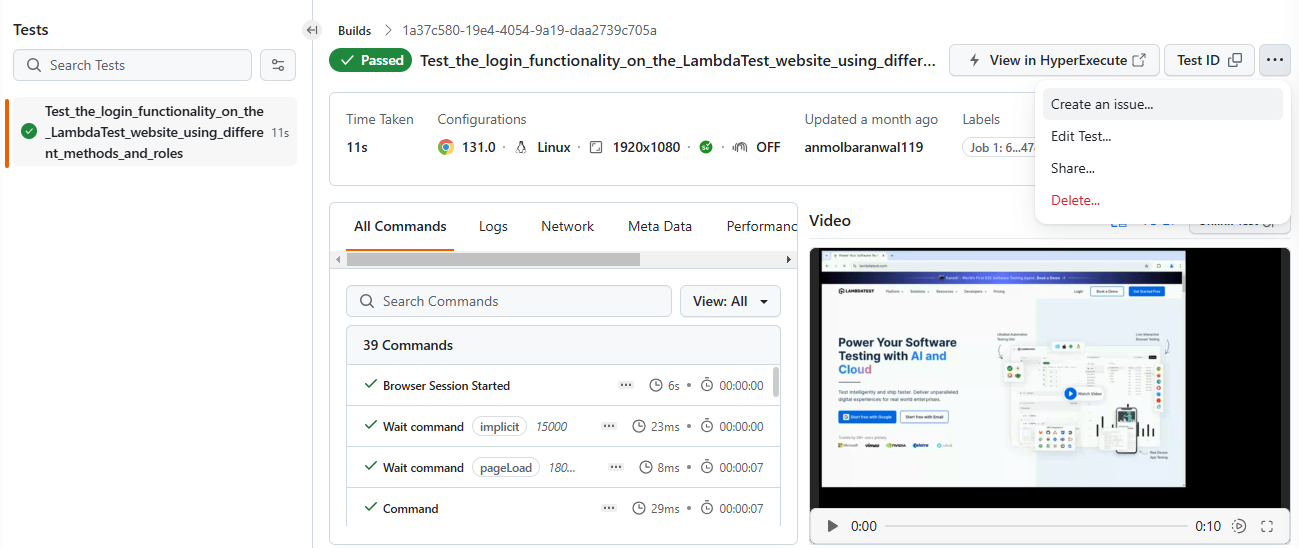Click the resolution icon next to 1920x1080
The image size is (1299, 548).
(x=596, y=147)
